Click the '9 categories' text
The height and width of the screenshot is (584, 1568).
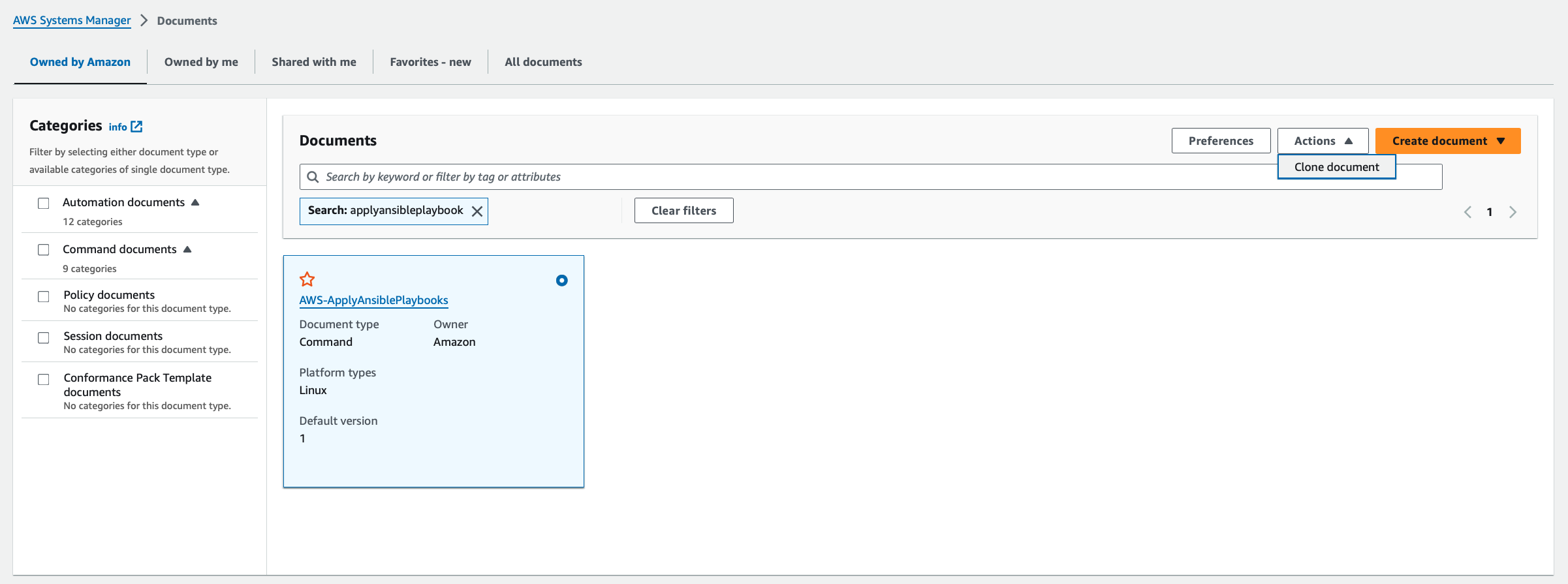click(89, 269)
